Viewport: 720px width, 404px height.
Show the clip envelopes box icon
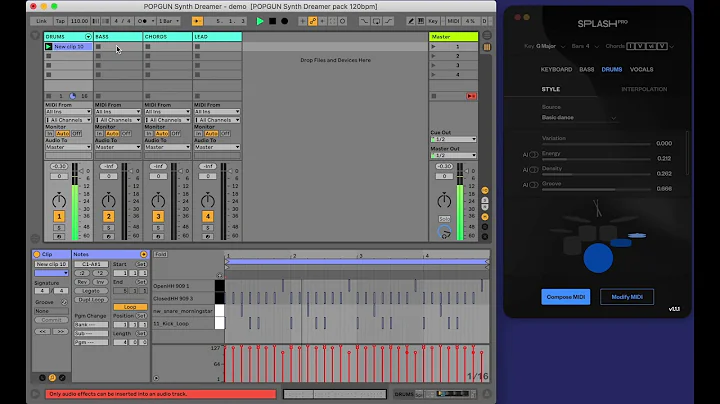(62, 378)
